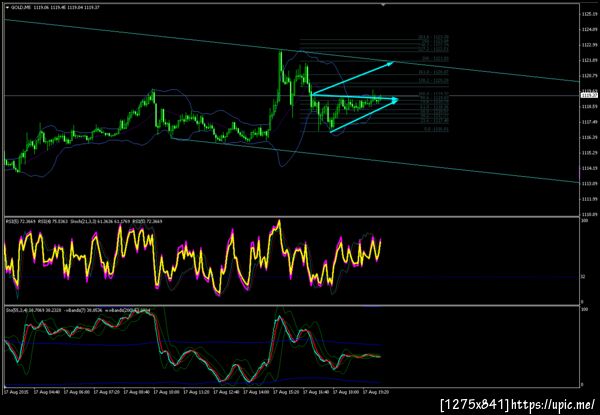Click the chart shift triangle marker at top

383,5
